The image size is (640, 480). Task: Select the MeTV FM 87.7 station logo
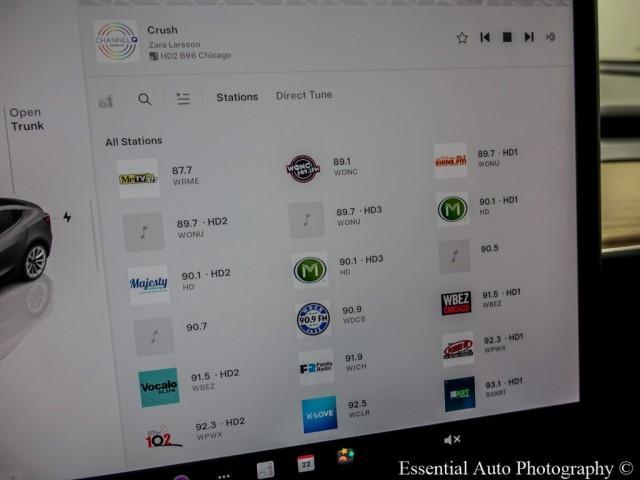138,178
